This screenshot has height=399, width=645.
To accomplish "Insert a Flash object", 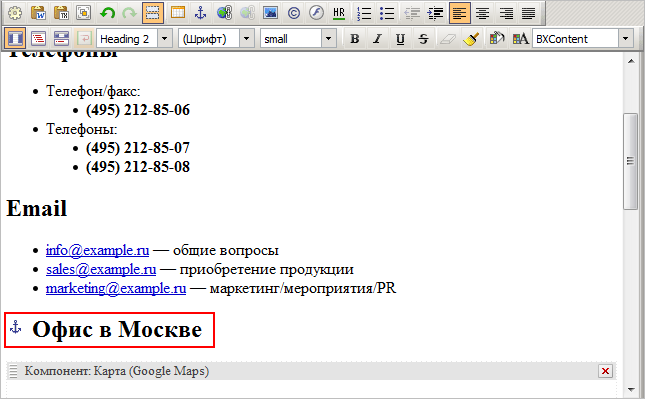I will pos(316,13).
